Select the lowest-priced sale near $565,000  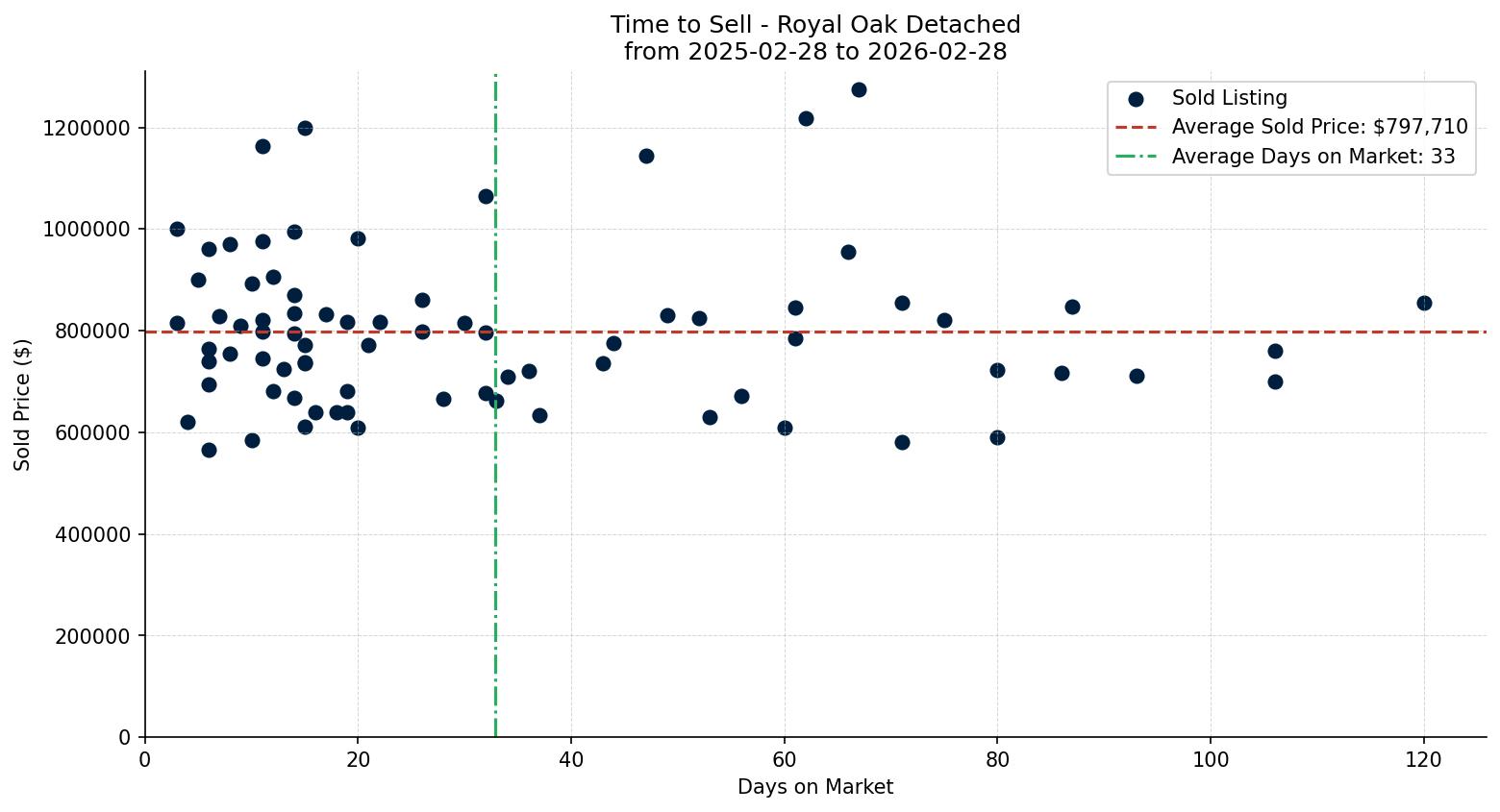[210, 449]
